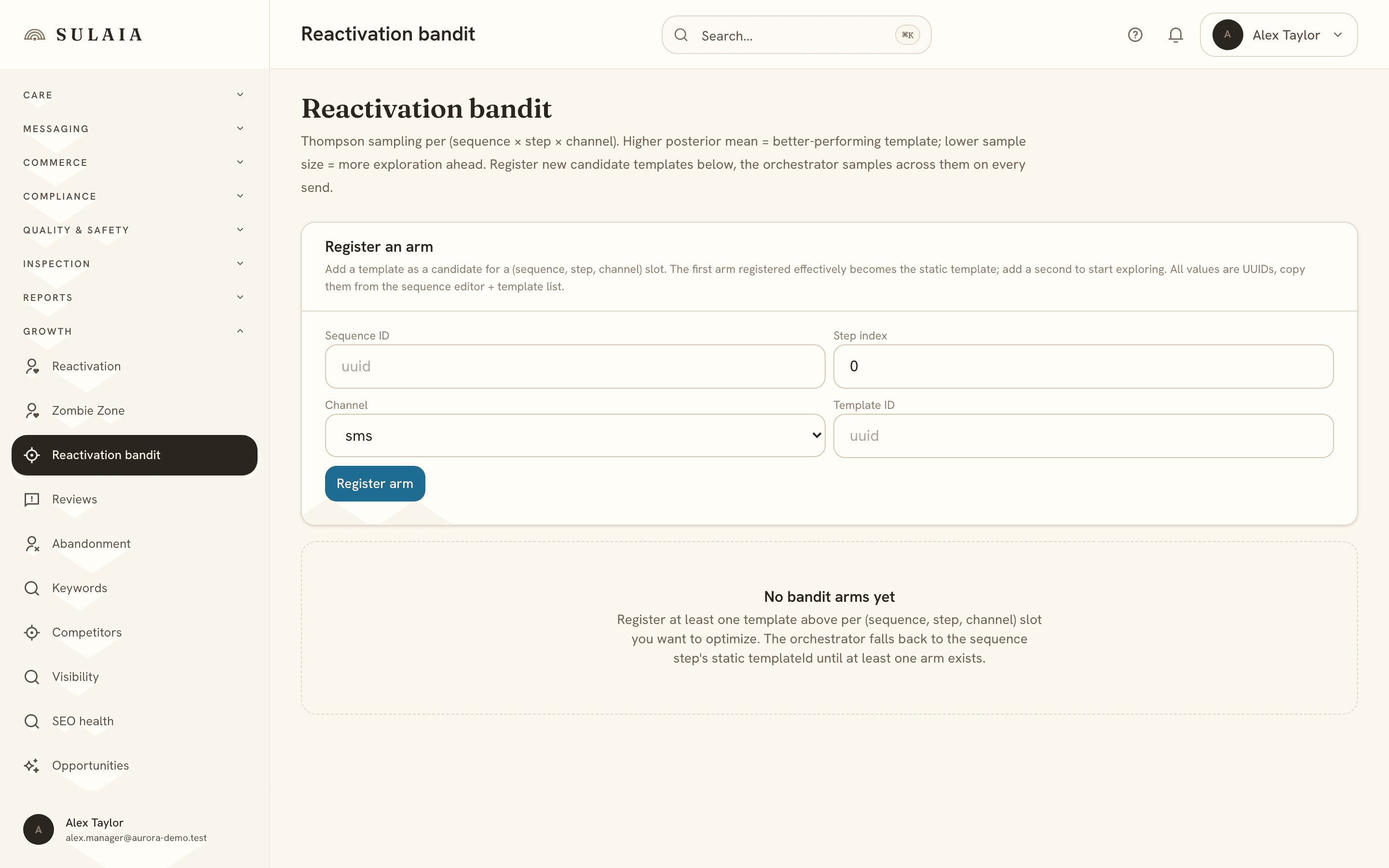Click the Template ID uuid field
Image resolution: width=1389 pixels, height=868 pixels.
1083,436
